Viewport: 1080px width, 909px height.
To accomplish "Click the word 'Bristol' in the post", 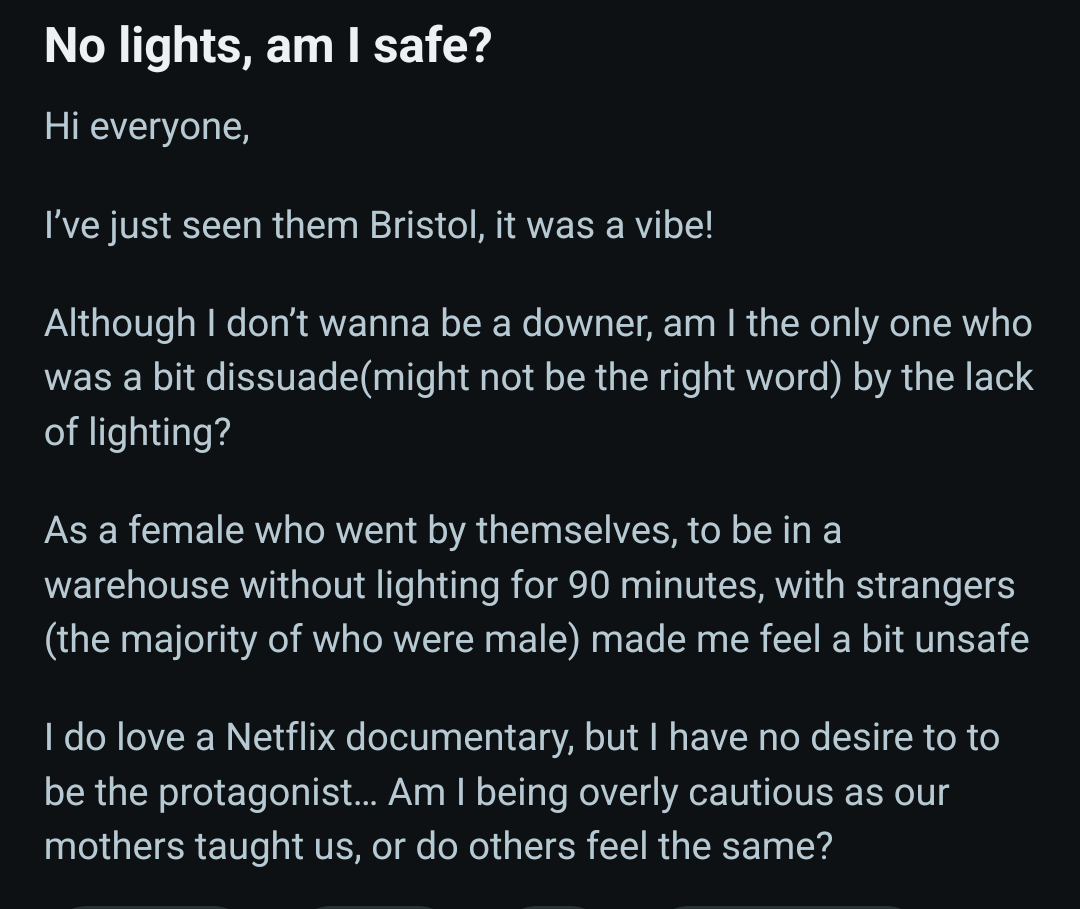I will (424, 225).
